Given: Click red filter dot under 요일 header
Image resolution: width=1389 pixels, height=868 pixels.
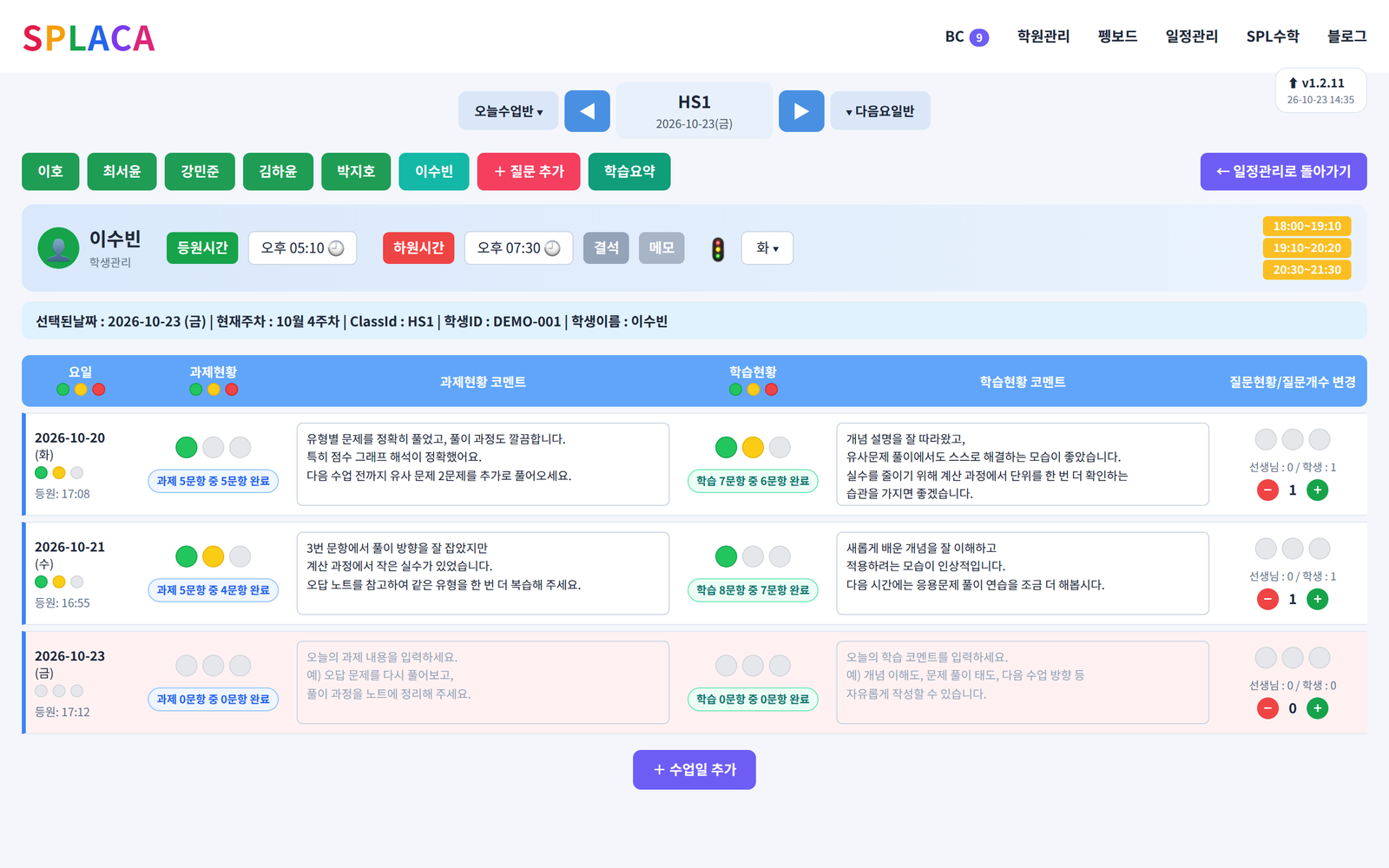Looking at the screenshot, I should click(99, 390).
